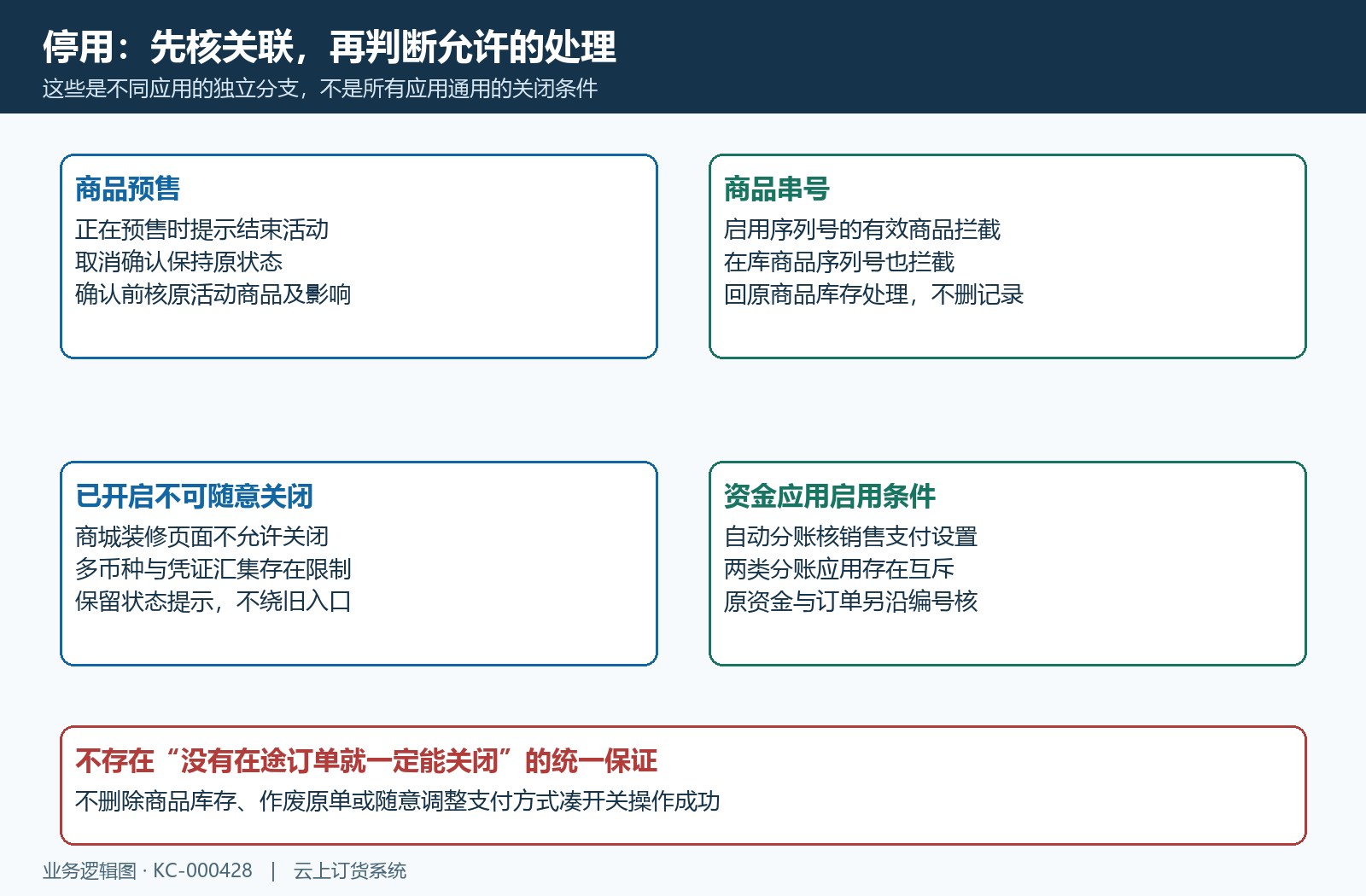Click the footer text 业务逻辑图 · KC-000428
The height and width of the screenshot is (896, 1366).
(148, 870)
